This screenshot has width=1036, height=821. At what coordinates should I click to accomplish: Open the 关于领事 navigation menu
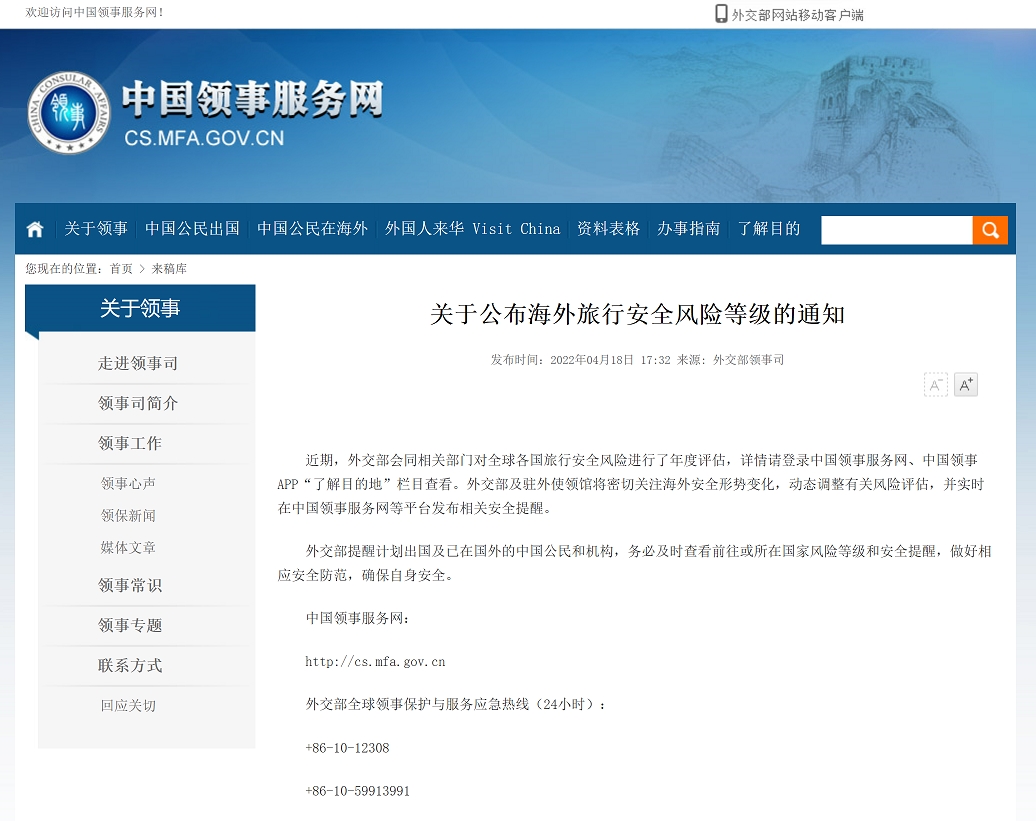(x=95, y=229)
